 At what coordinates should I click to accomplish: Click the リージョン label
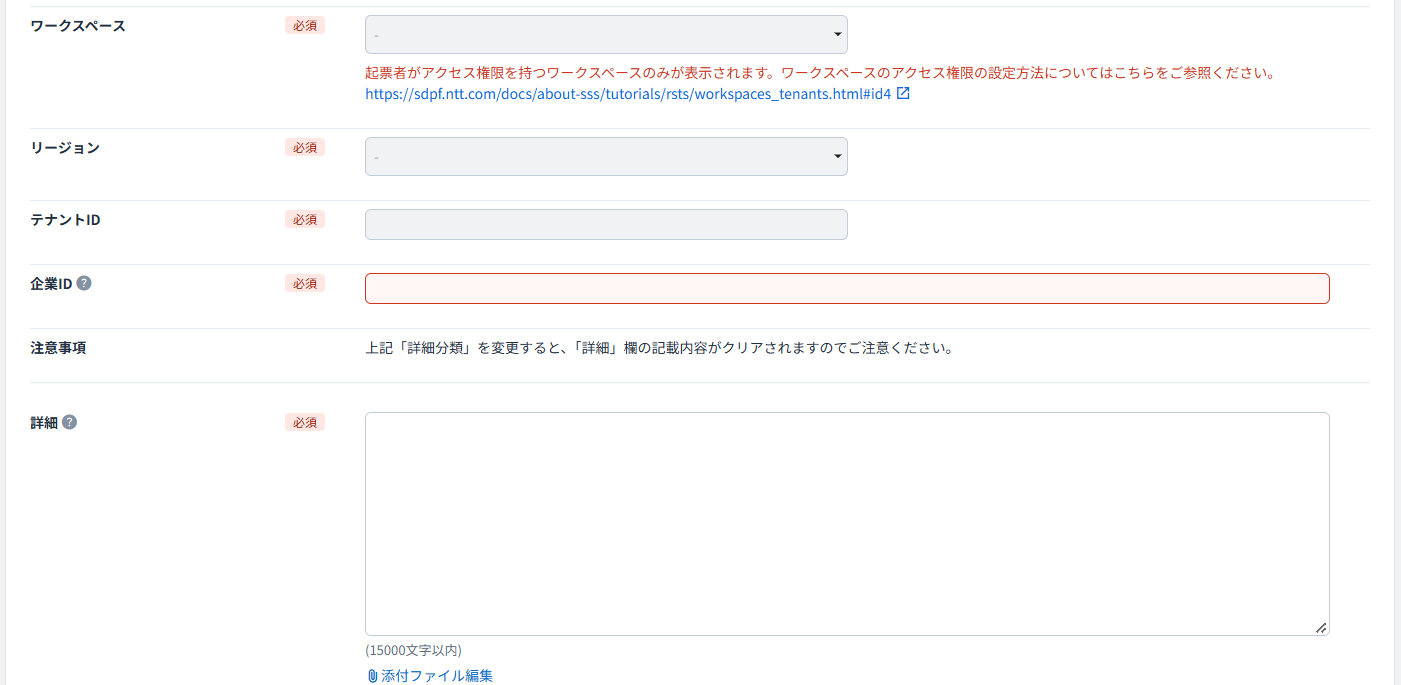click(x=65, y=148)
